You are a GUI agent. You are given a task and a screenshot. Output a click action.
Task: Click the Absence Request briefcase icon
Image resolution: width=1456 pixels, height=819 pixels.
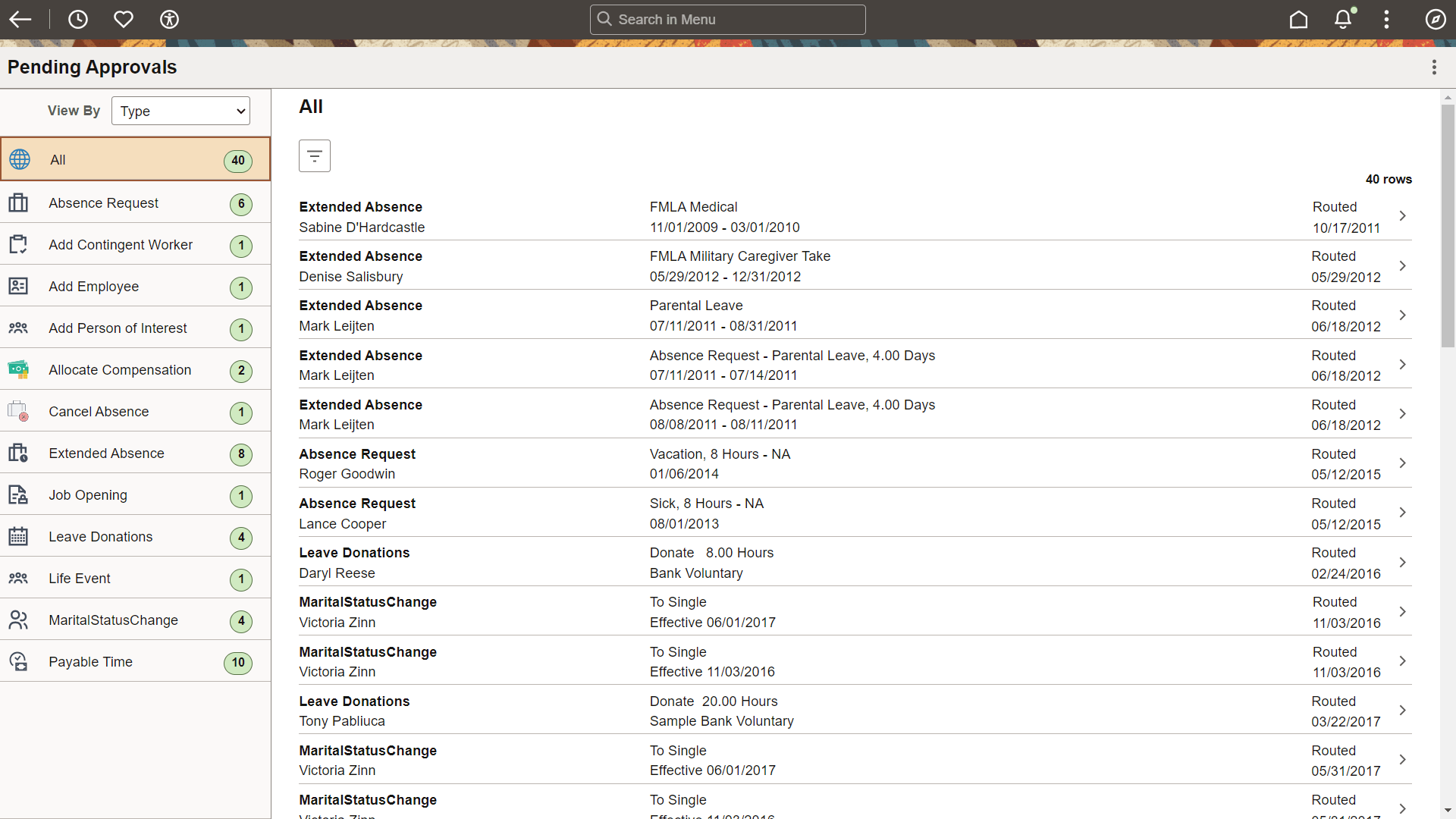click(x=18, y=202)
